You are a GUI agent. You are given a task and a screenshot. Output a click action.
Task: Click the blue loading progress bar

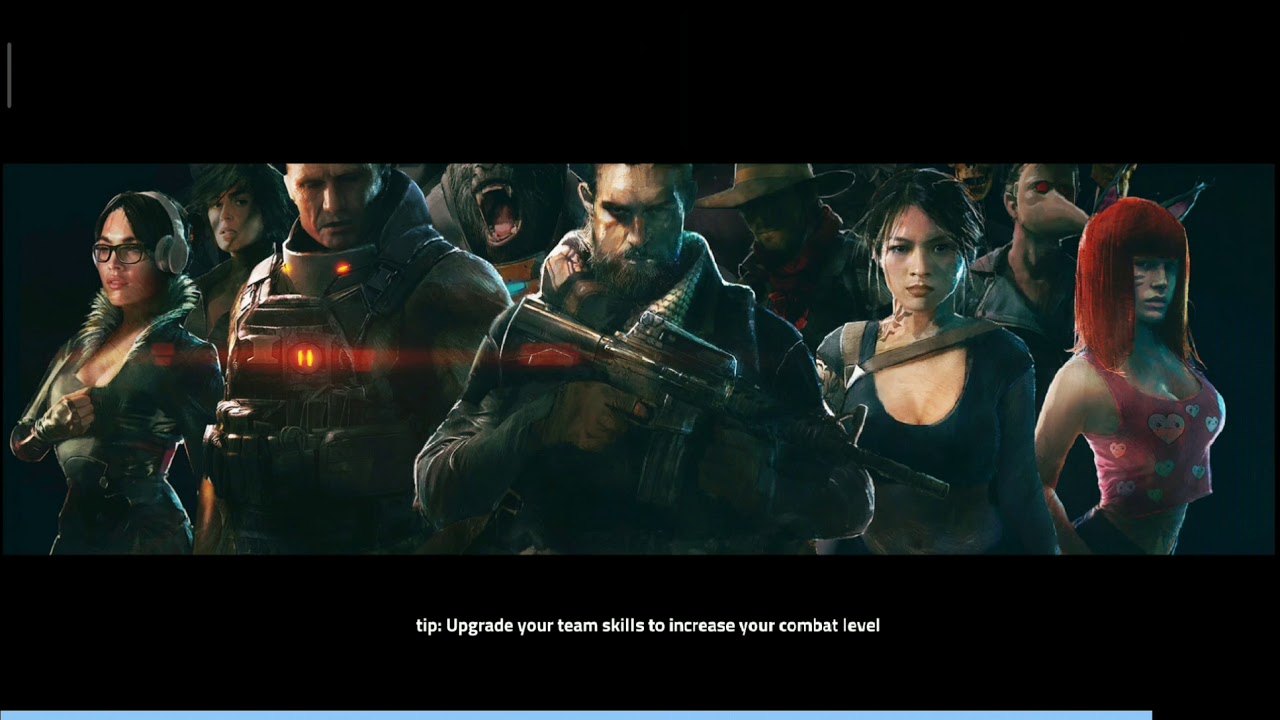[x=576, y=715]
